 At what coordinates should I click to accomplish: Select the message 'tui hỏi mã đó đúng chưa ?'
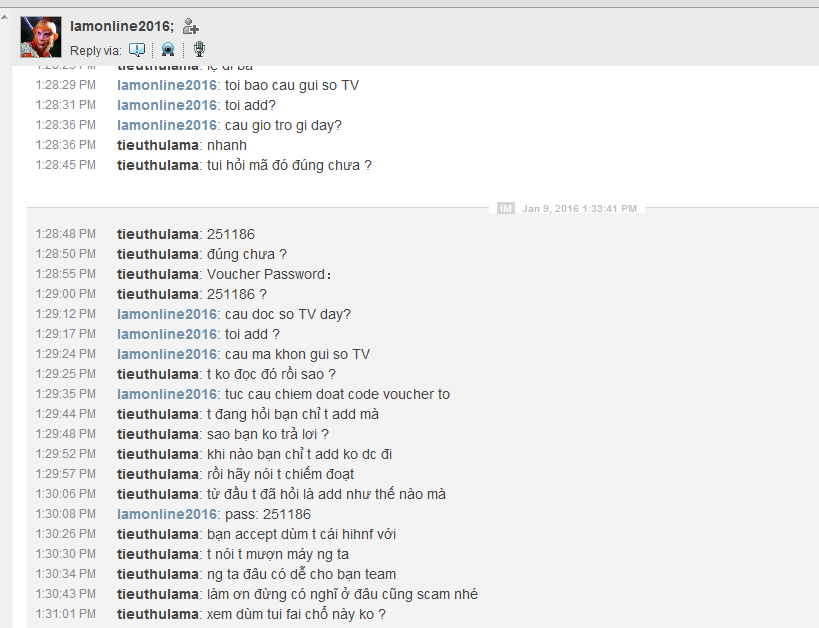pos(289,166)
